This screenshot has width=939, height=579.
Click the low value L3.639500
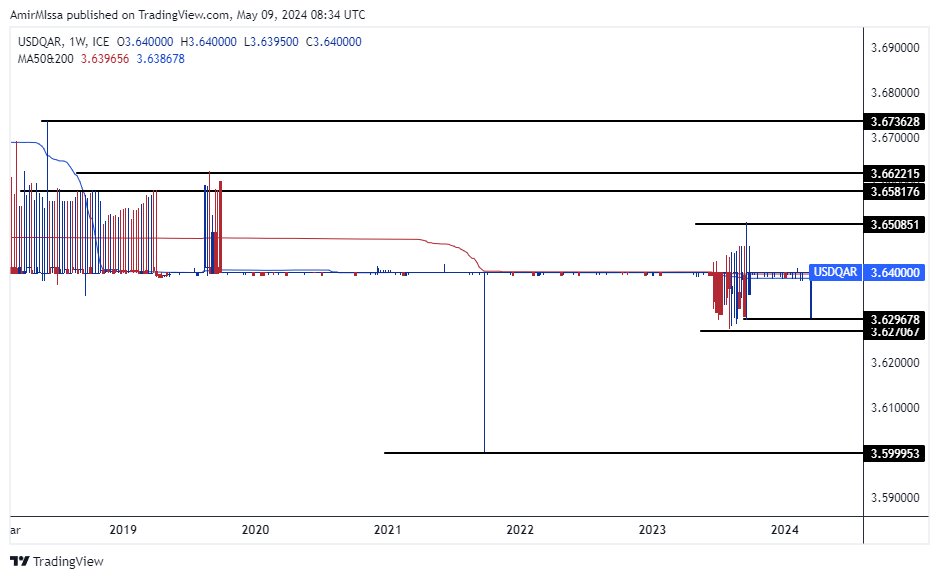click(x=271, y=42)
